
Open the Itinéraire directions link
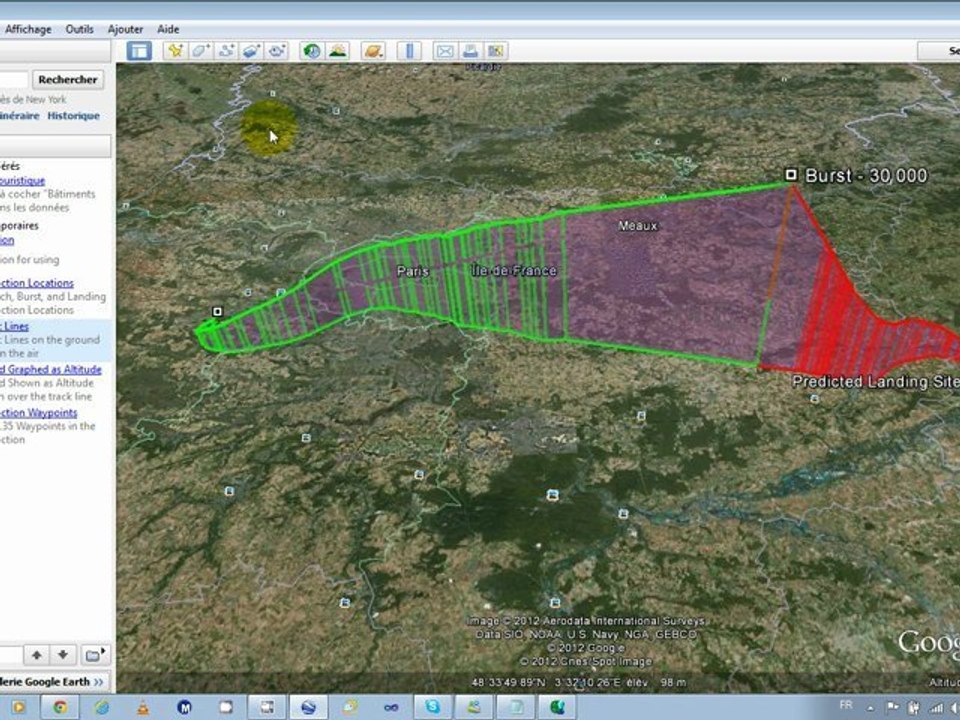pyautogui.click(x=20, y=116)
